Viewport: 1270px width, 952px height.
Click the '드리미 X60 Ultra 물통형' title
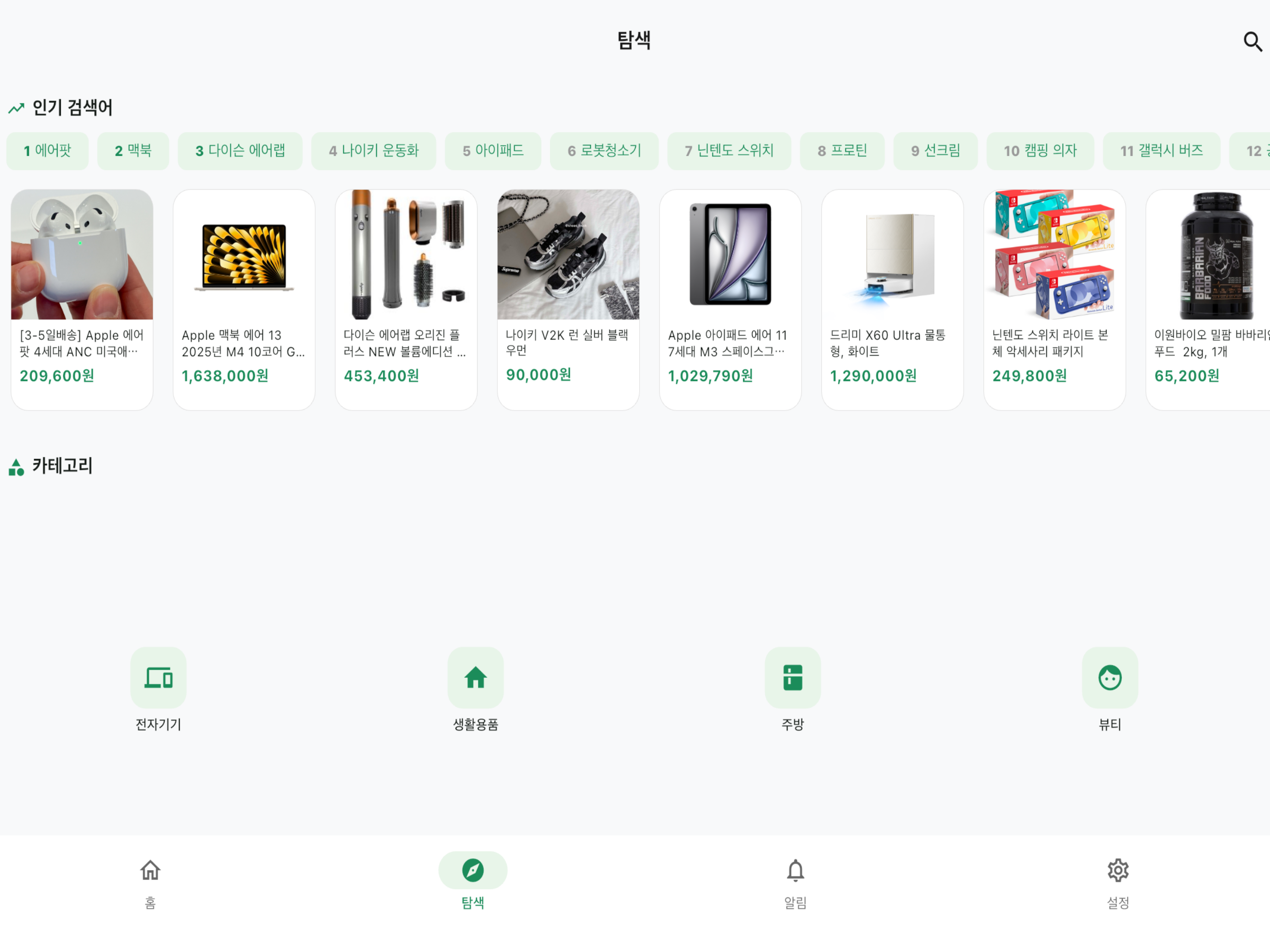[887, 343]
